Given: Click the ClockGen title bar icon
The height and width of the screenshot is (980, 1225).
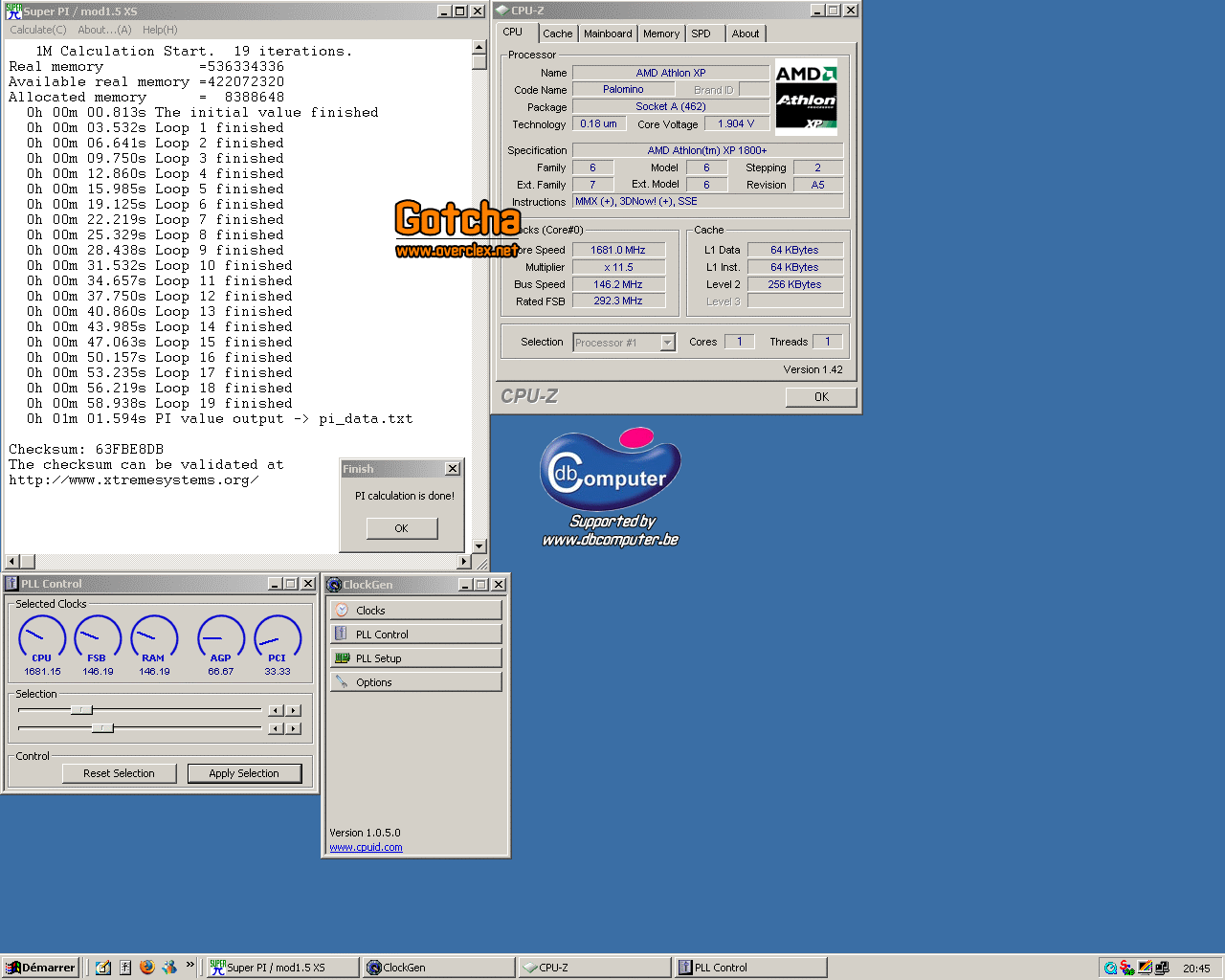Looking at the screenshot, I should click(334, 584).
